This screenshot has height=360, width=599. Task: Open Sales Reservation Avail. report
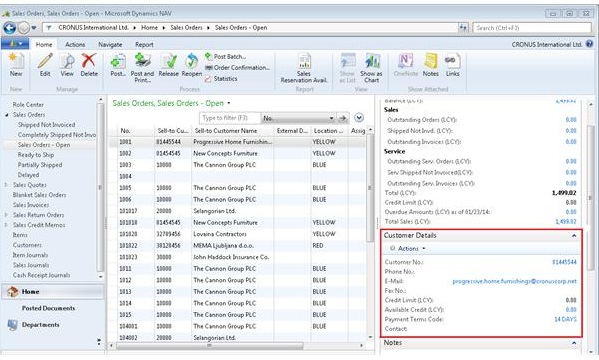[x=304, y=68]
